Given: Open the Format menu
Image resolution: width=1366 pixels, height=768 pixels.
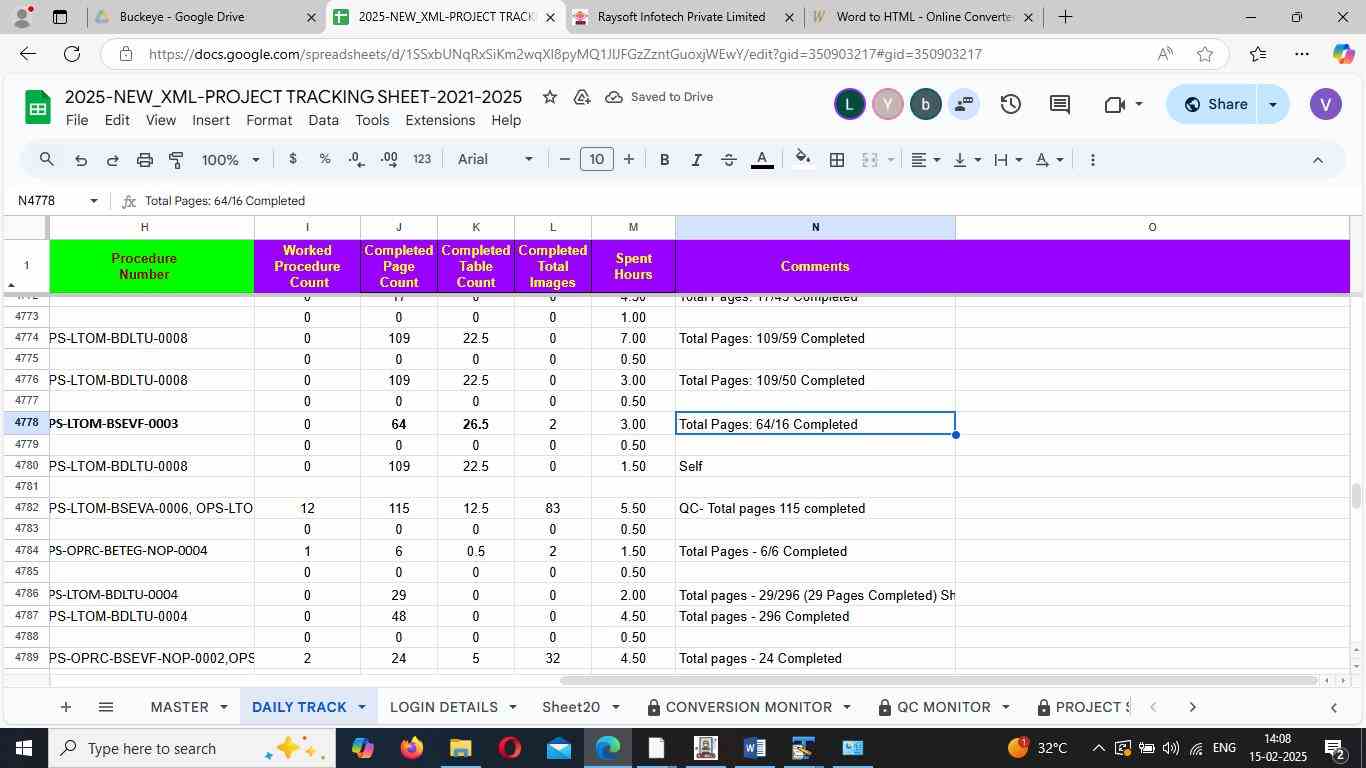Looking at the screenshot, I should [x=269, y=120].
